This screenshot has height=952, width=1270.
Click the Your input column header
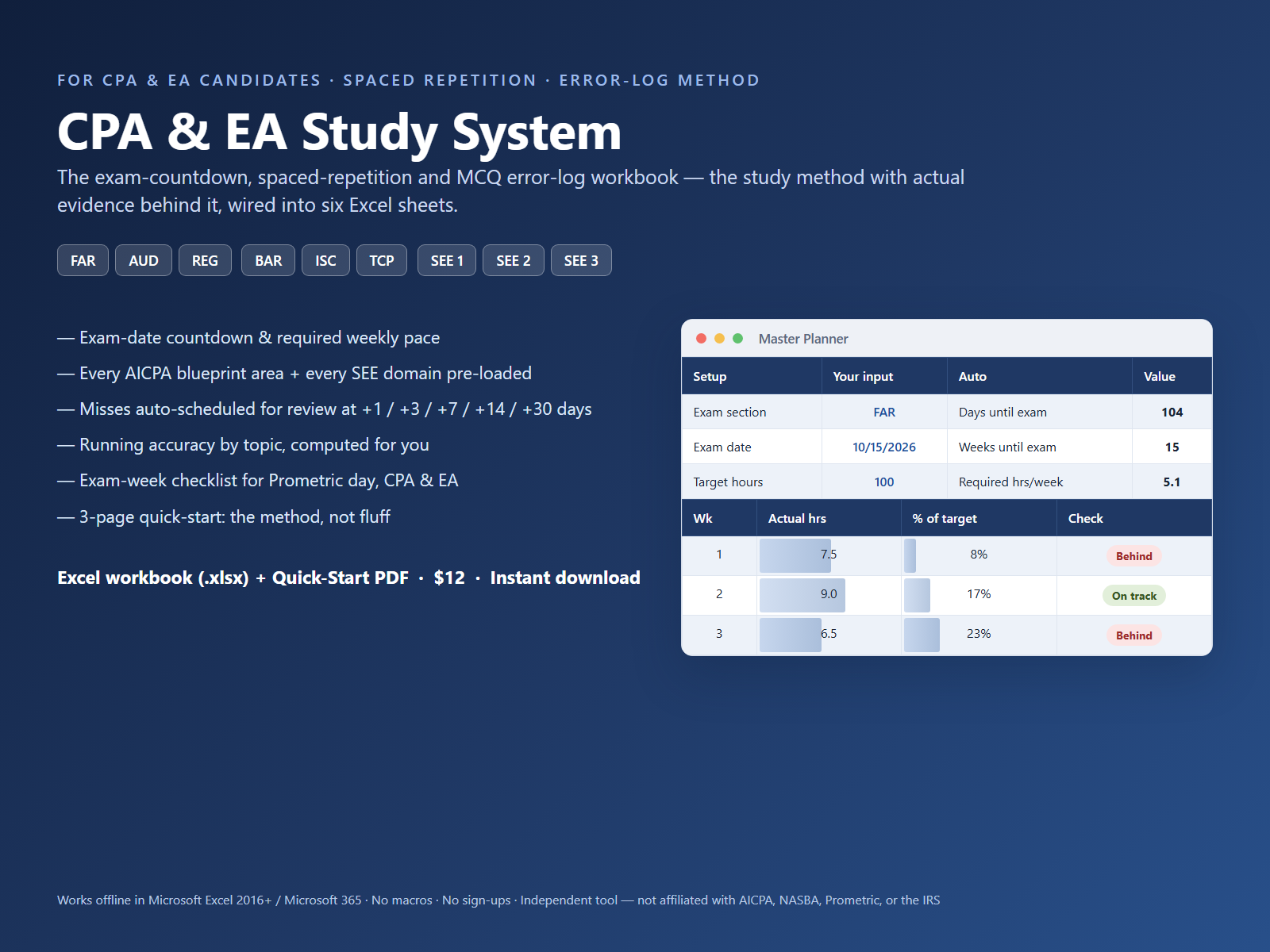coord(884,376)
